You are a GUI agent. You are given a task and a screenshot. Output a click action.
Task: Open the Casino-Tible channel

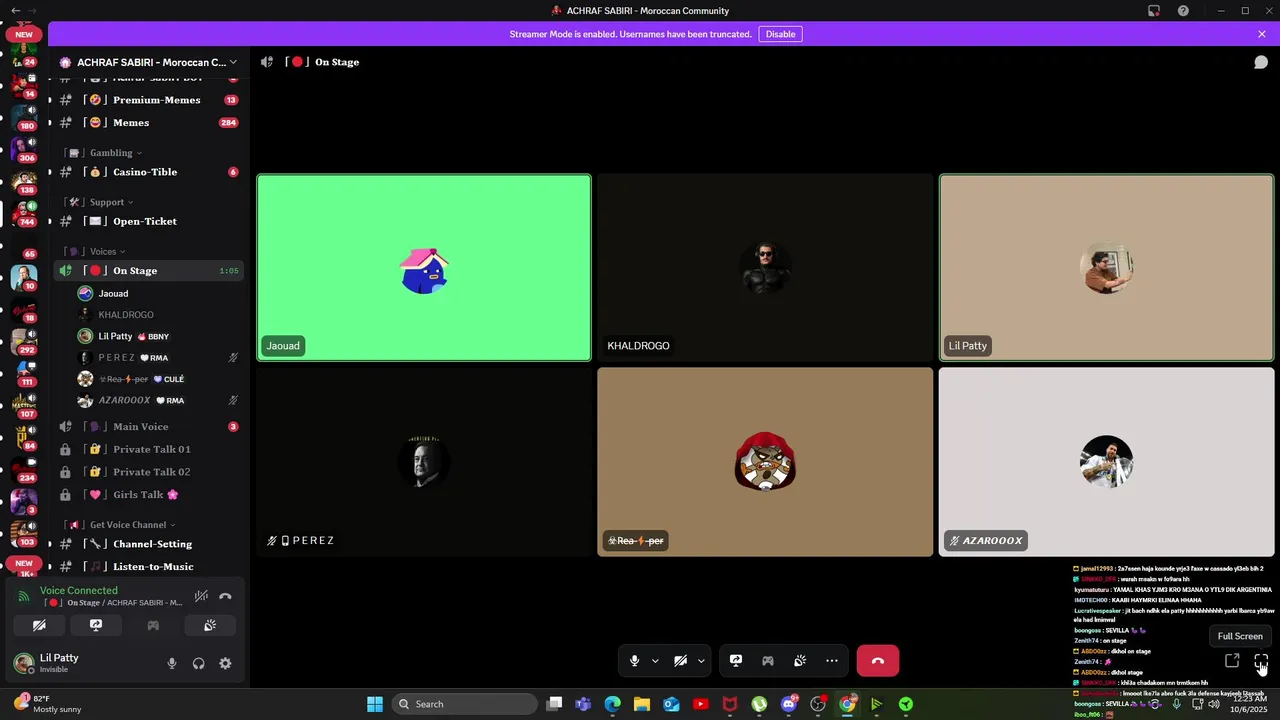coord(148,172)
